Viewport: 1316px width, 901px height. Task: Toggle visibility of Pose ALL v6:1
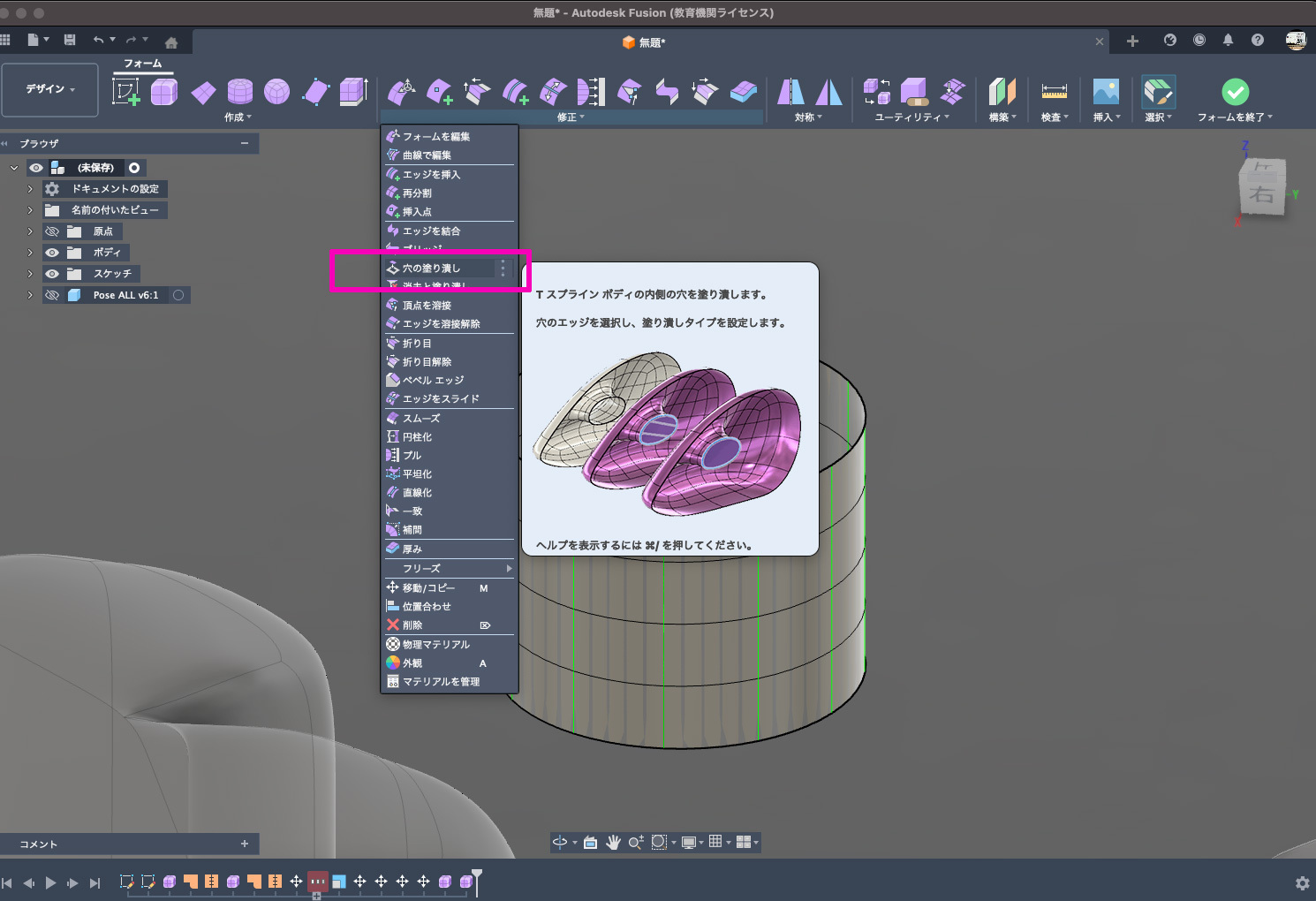coord(52,295)
